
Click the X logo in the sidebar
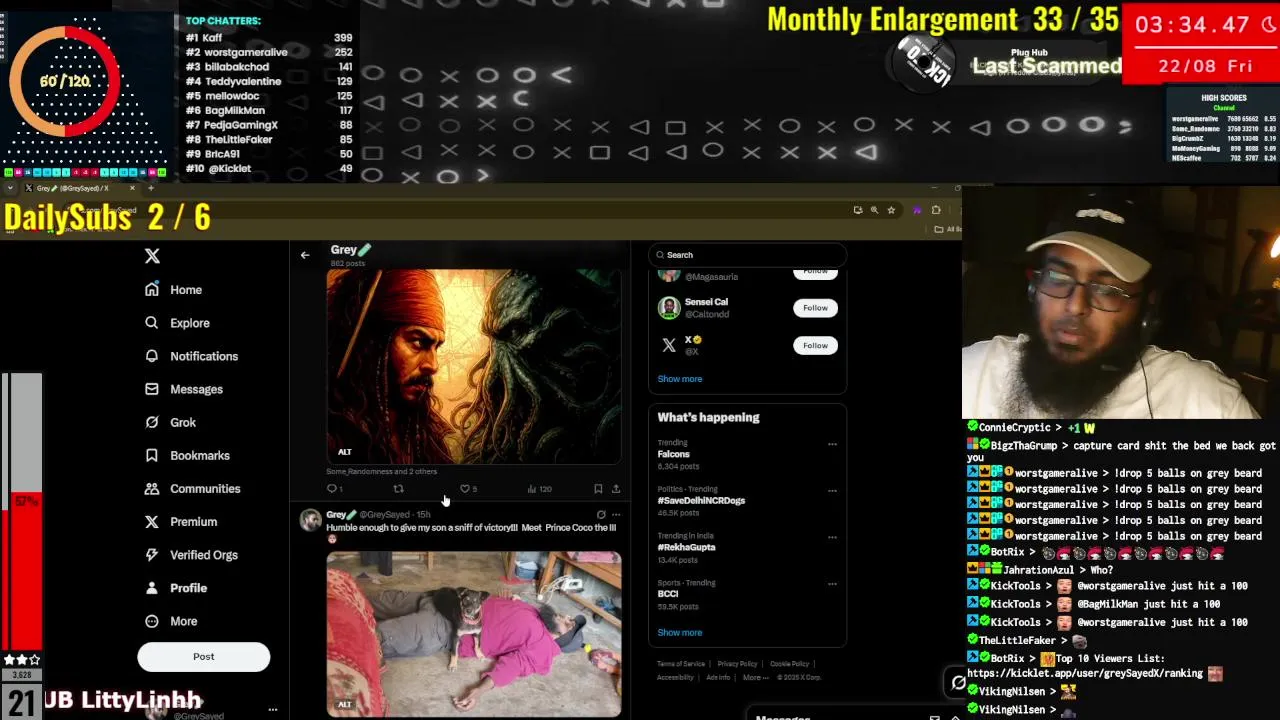point(152,256)
